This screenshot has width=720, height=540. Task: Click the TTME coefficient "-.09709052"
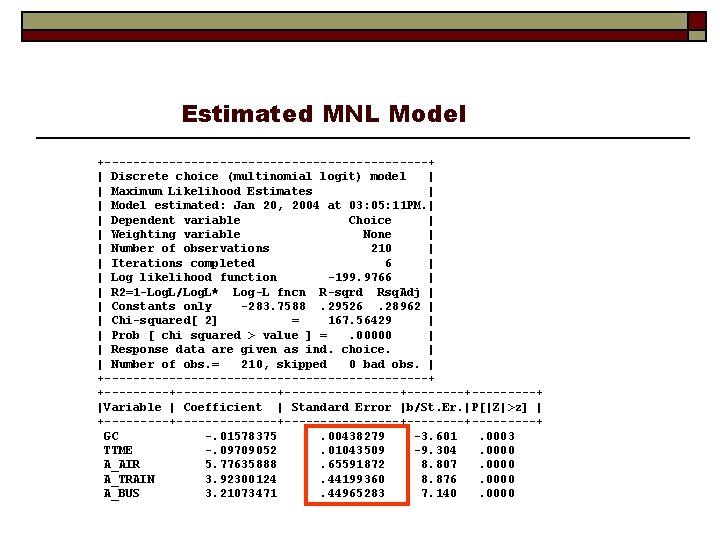tap(241, 450)
